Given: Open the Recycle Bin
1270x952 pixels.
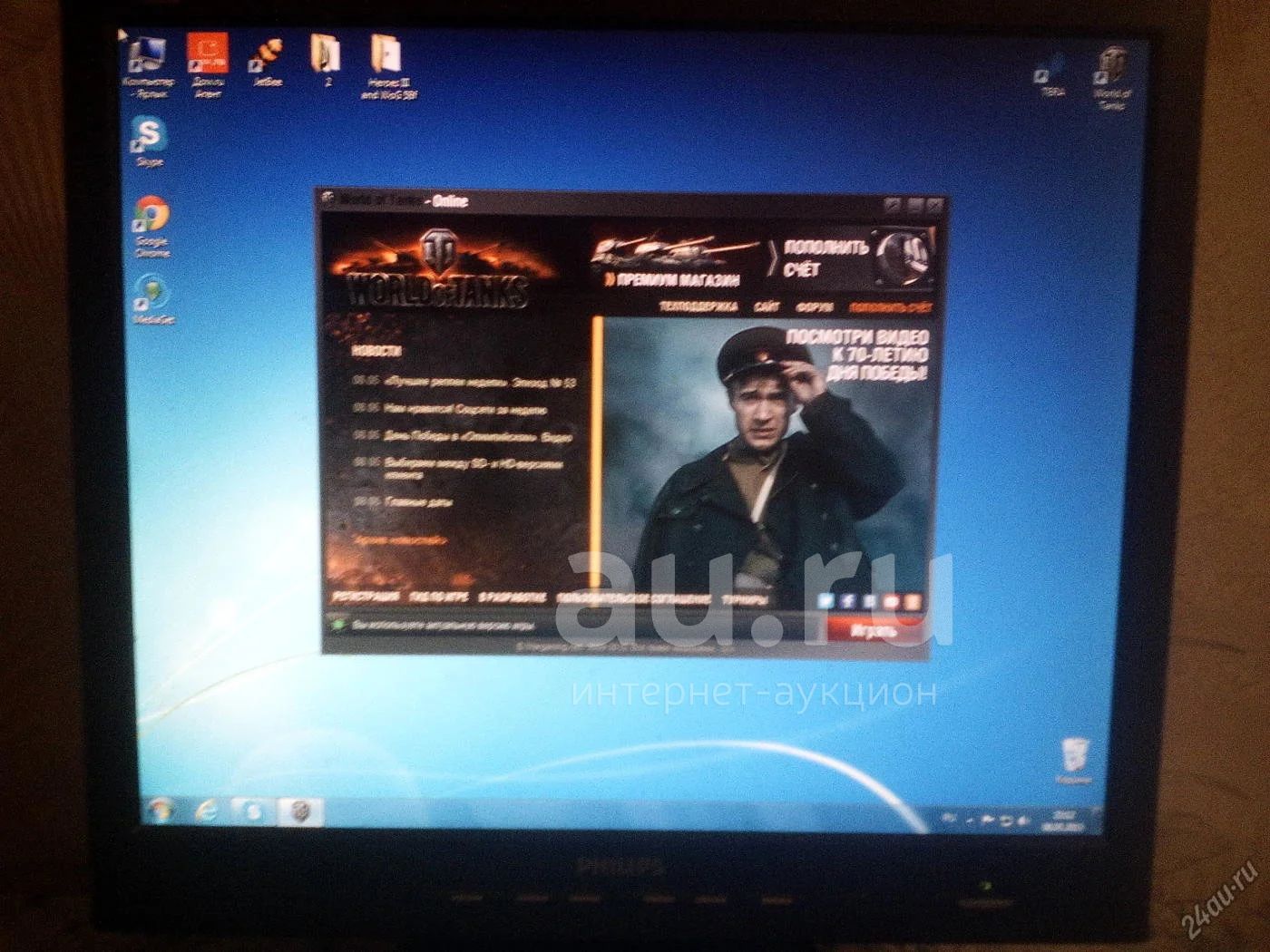Looking at the screenshot, I should [1074, 762].
